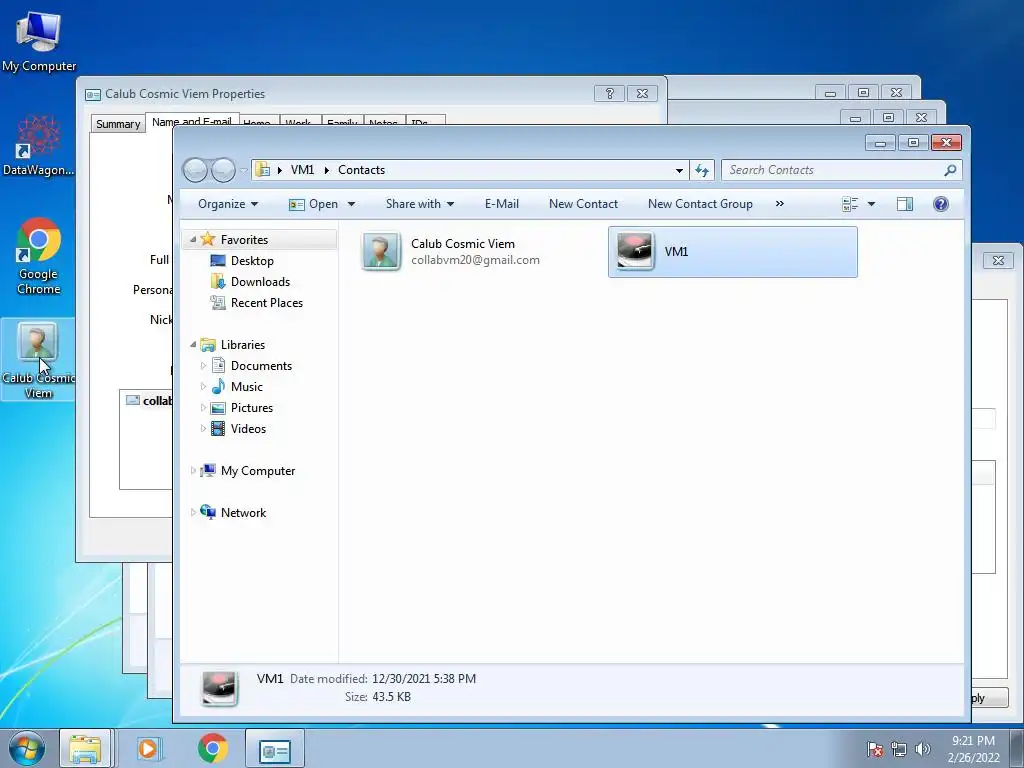Select Calub Cosmic Viem desktop contact icon

coord(38,359)
